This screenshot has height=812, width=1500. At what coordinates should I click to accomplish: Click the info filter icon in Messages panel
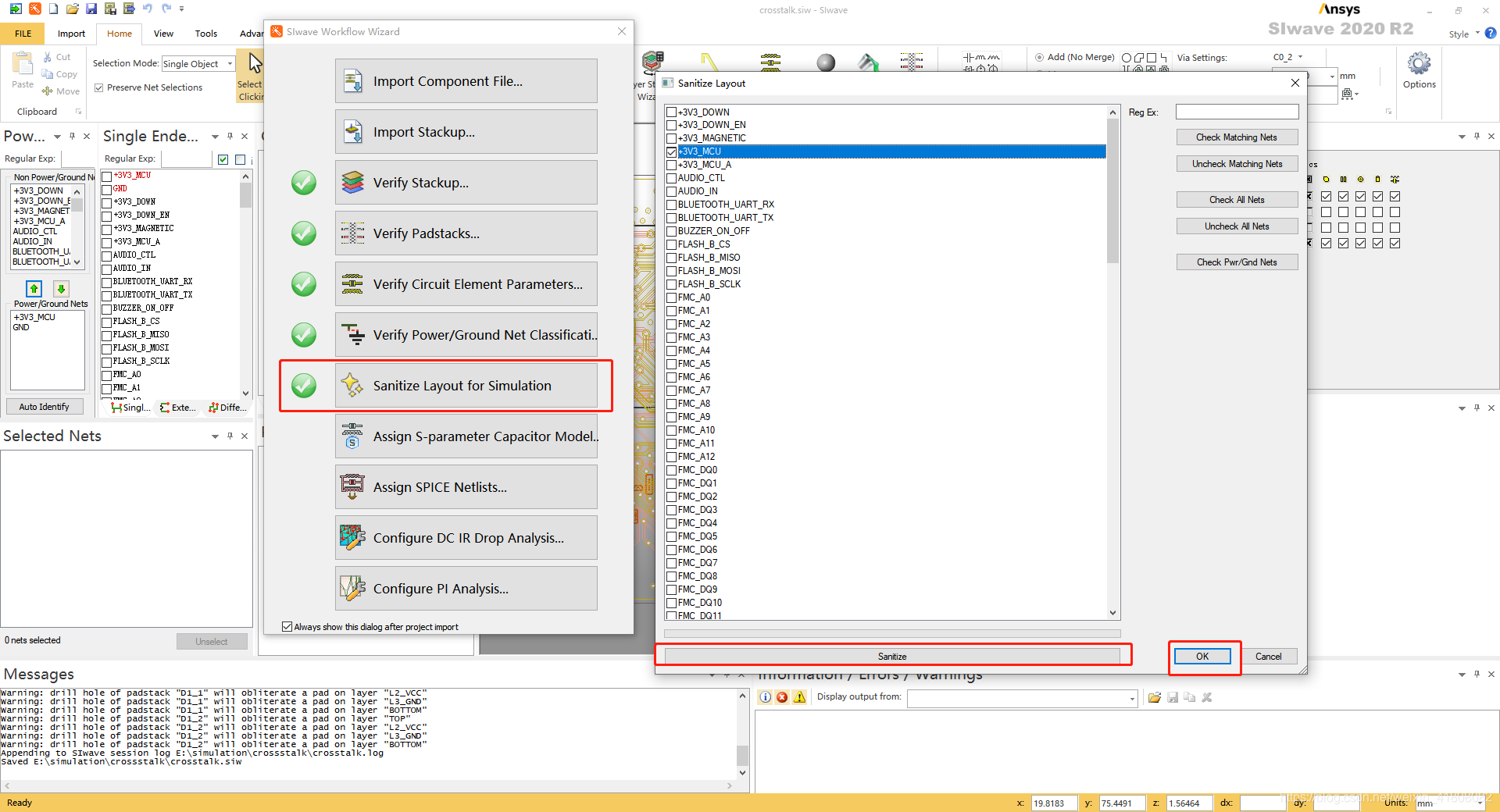coord(765,697)
